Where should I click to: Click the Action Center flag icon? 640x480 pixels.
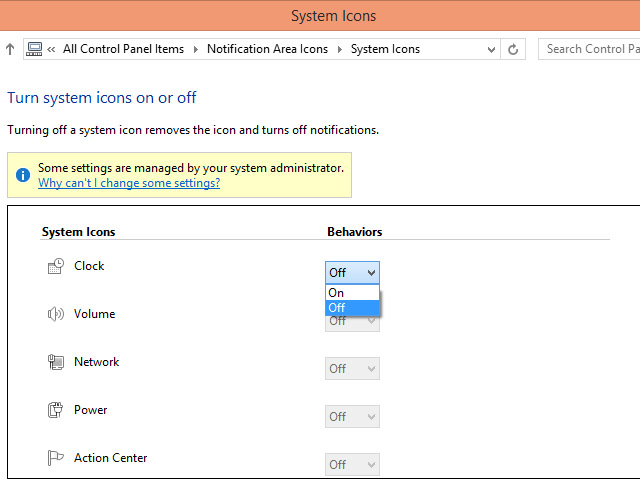[x=56, y=458]
